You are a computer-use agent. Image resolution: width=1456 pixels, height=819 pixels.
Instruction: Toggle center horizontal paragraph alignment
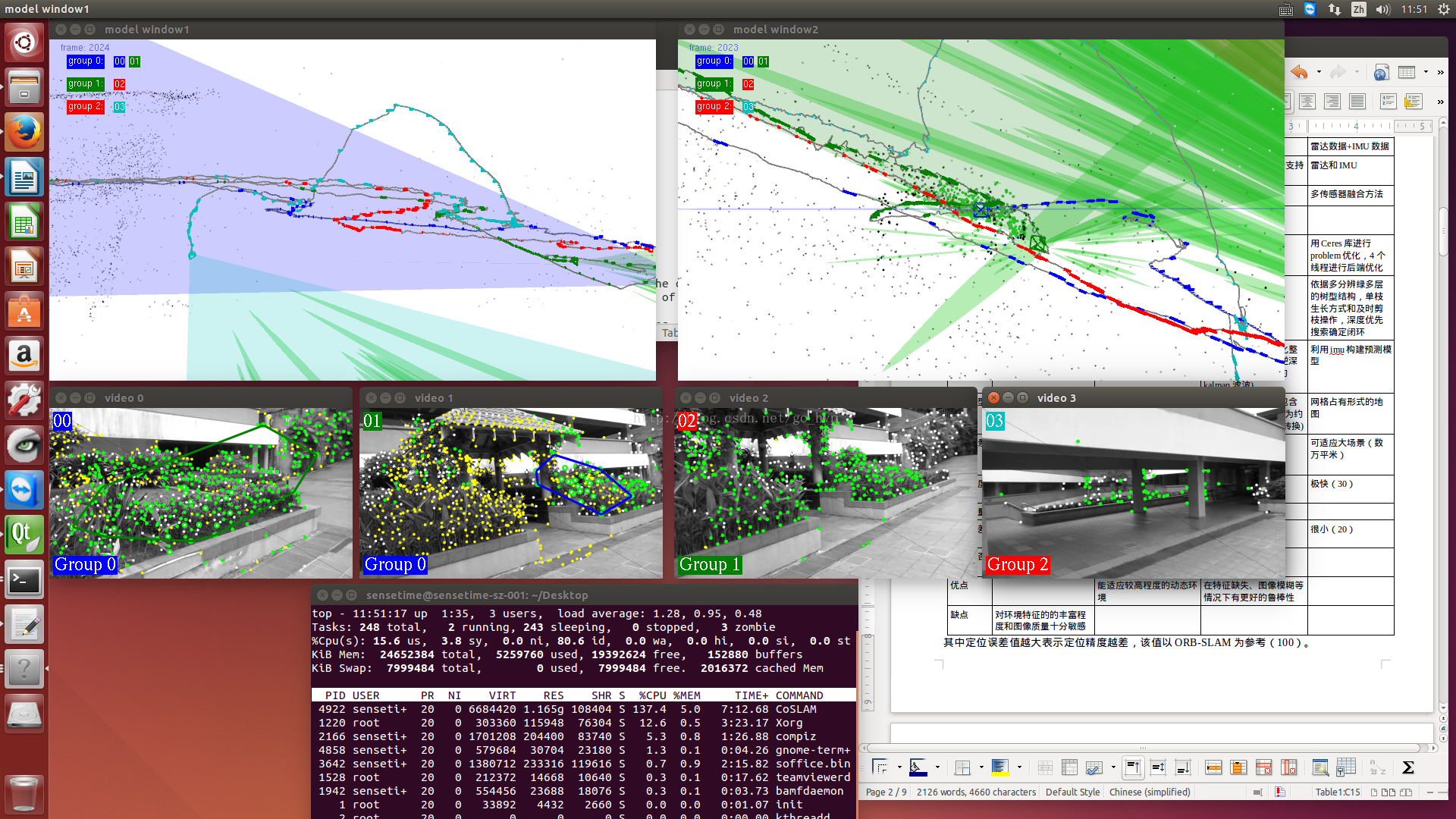tap(1307, 101)
